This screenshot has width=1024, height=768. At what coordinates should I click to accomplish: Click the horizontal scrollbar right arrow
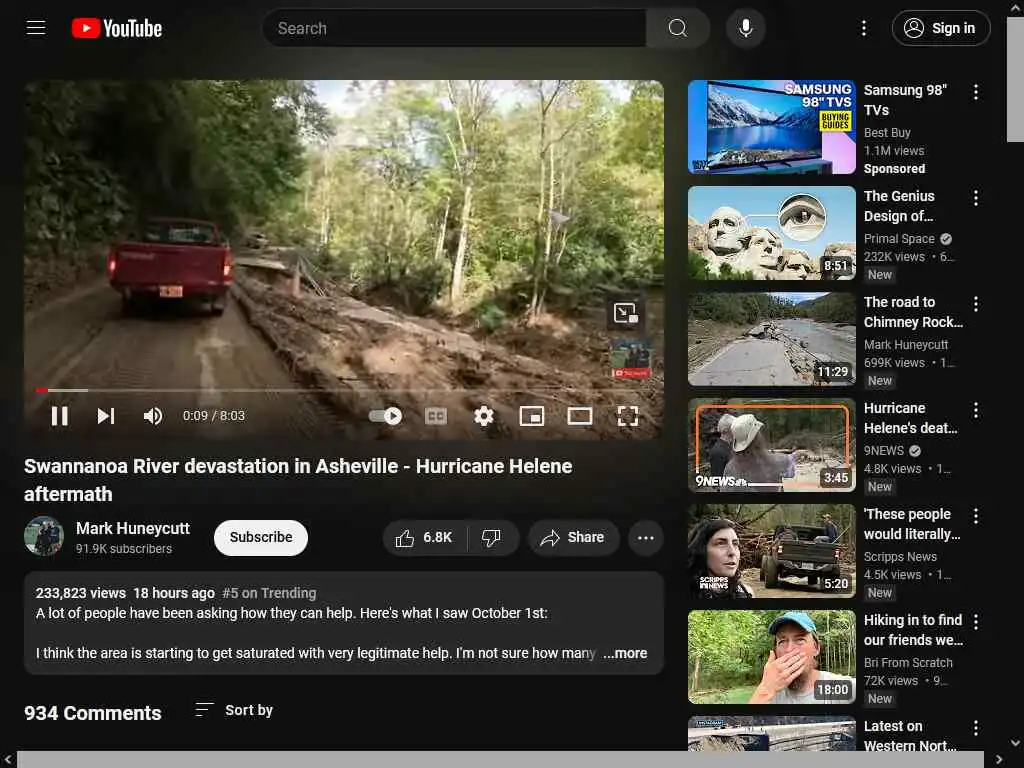click(x=999, y=760)
